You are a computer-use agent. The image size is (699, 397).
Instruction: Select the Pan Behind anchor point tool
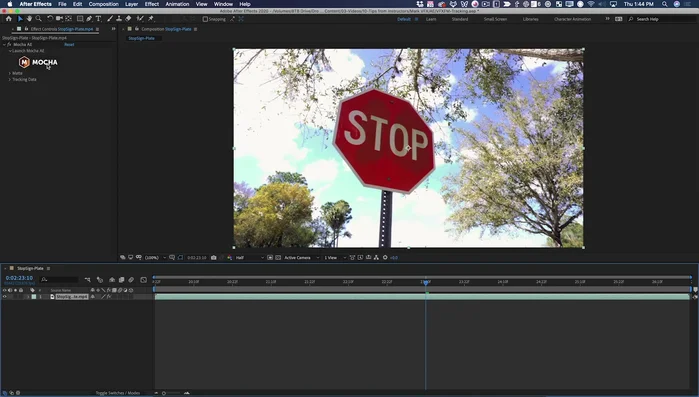coord(68,19)
